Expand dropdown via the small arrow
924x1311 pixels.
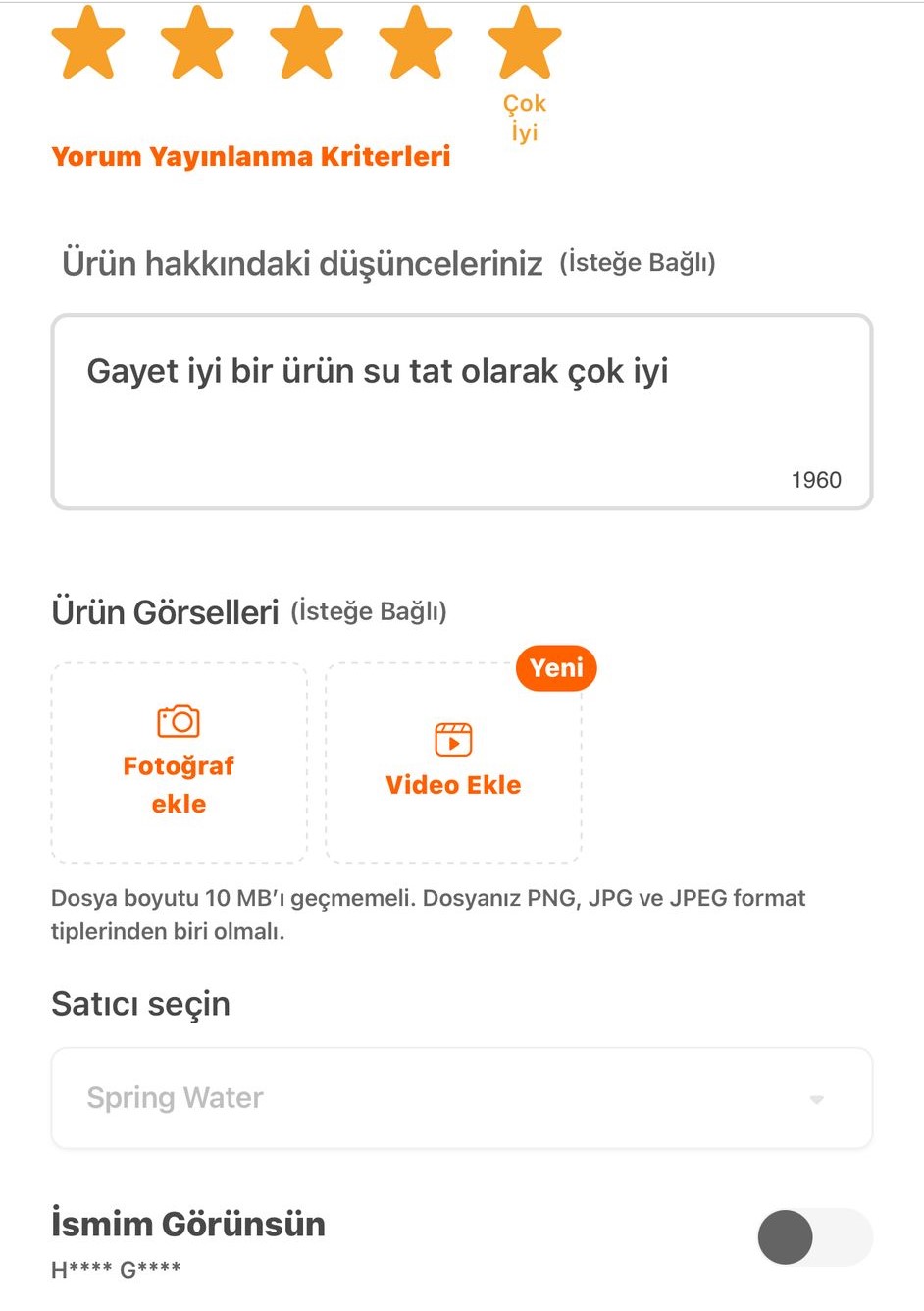click(x=816, y=1100)
